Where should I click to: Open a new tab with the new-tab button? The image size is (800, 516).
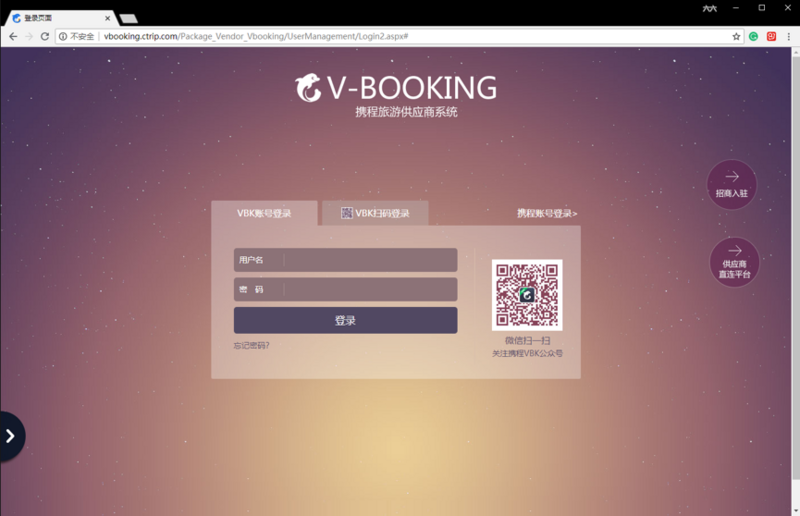click(128, 19)
